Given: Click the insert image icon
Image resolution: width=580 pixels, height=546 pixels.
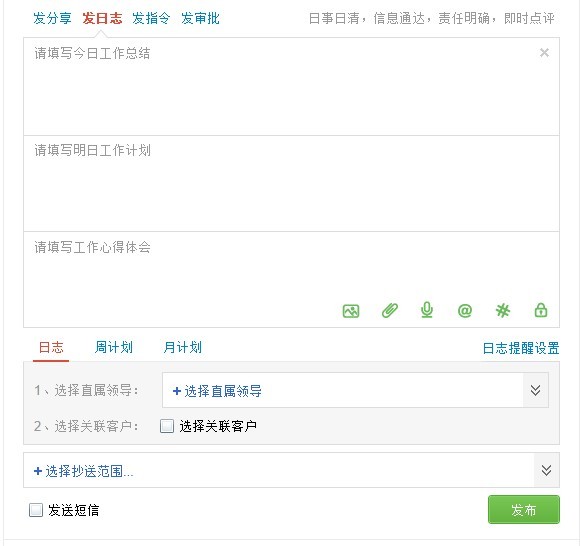Looking at the screenshot, I should 351,311.
